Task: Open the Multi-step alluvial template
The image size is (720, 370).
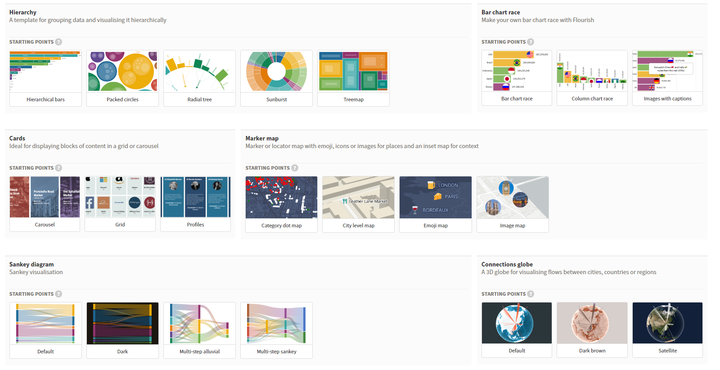Action: point(199,330)
